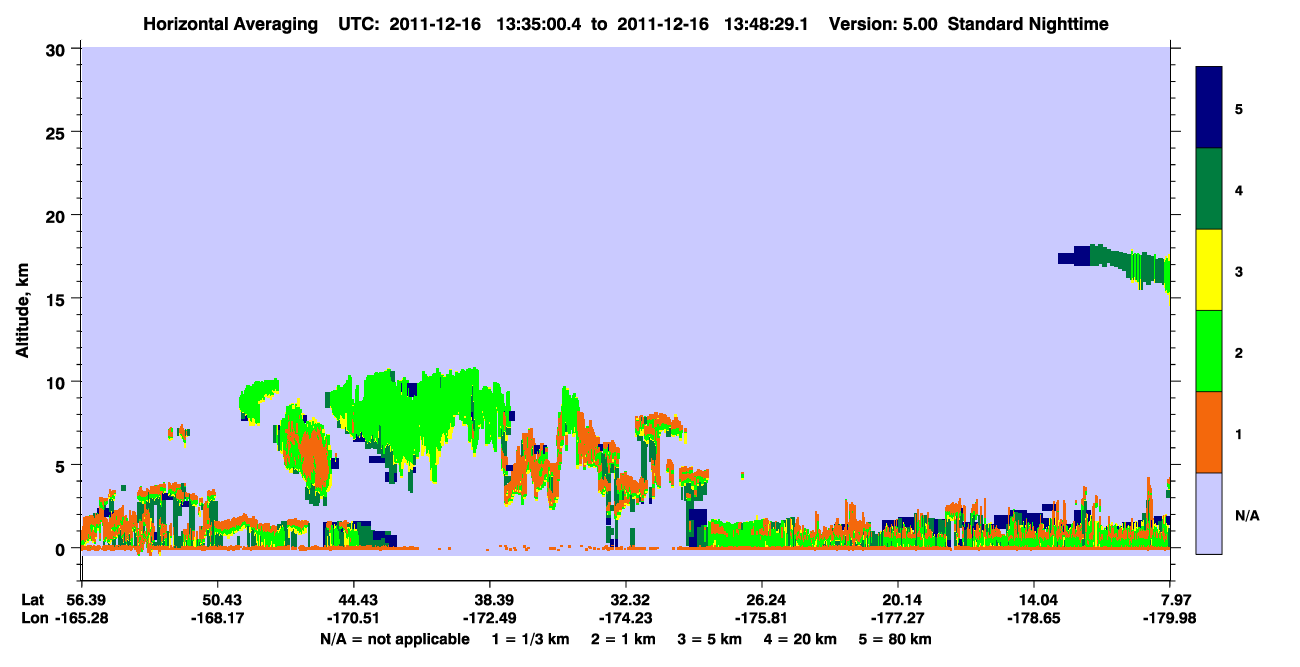Screen dimensions: 1300x667
Task: Click the altitude tick label 10
Action: tap(58, 382)
